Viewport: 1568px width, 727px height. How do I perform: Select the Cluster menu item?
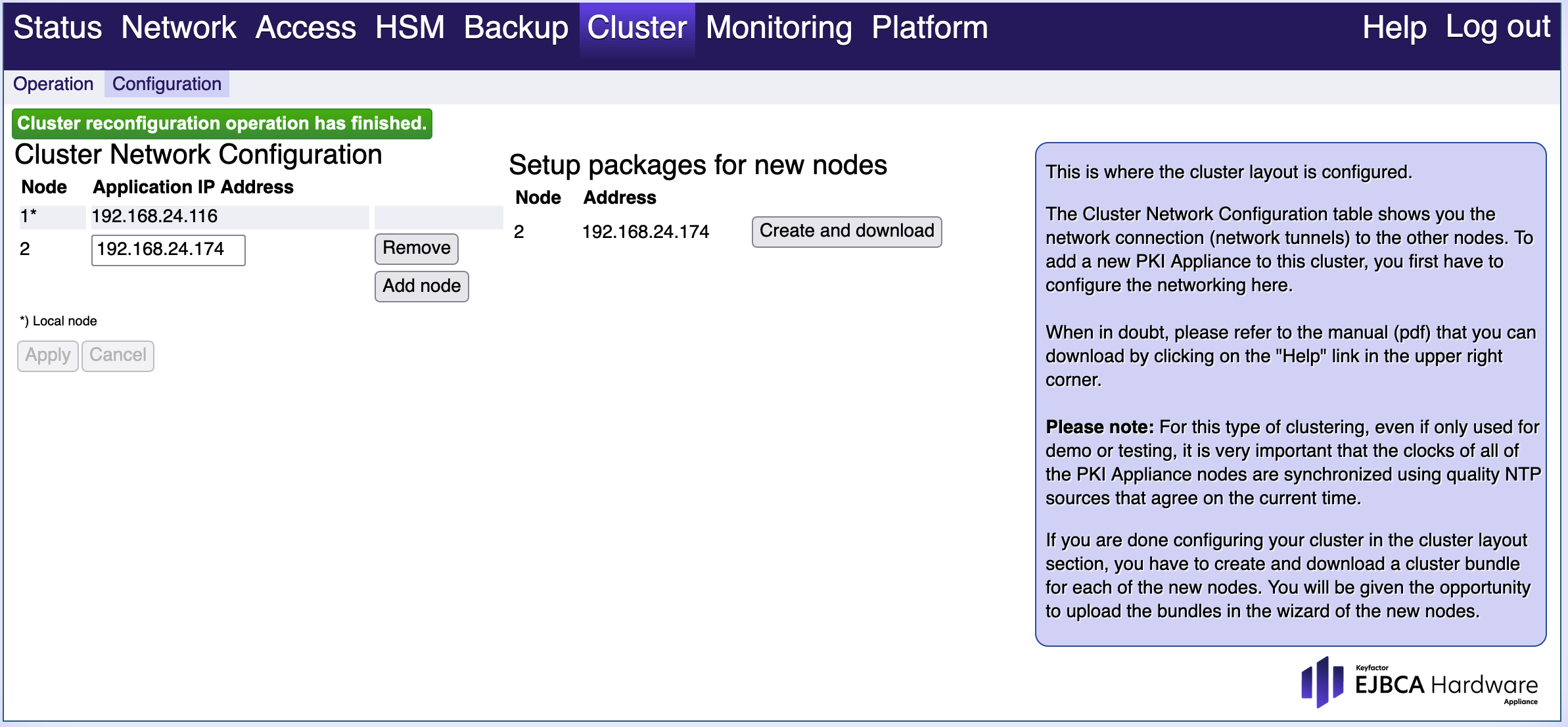637,28
